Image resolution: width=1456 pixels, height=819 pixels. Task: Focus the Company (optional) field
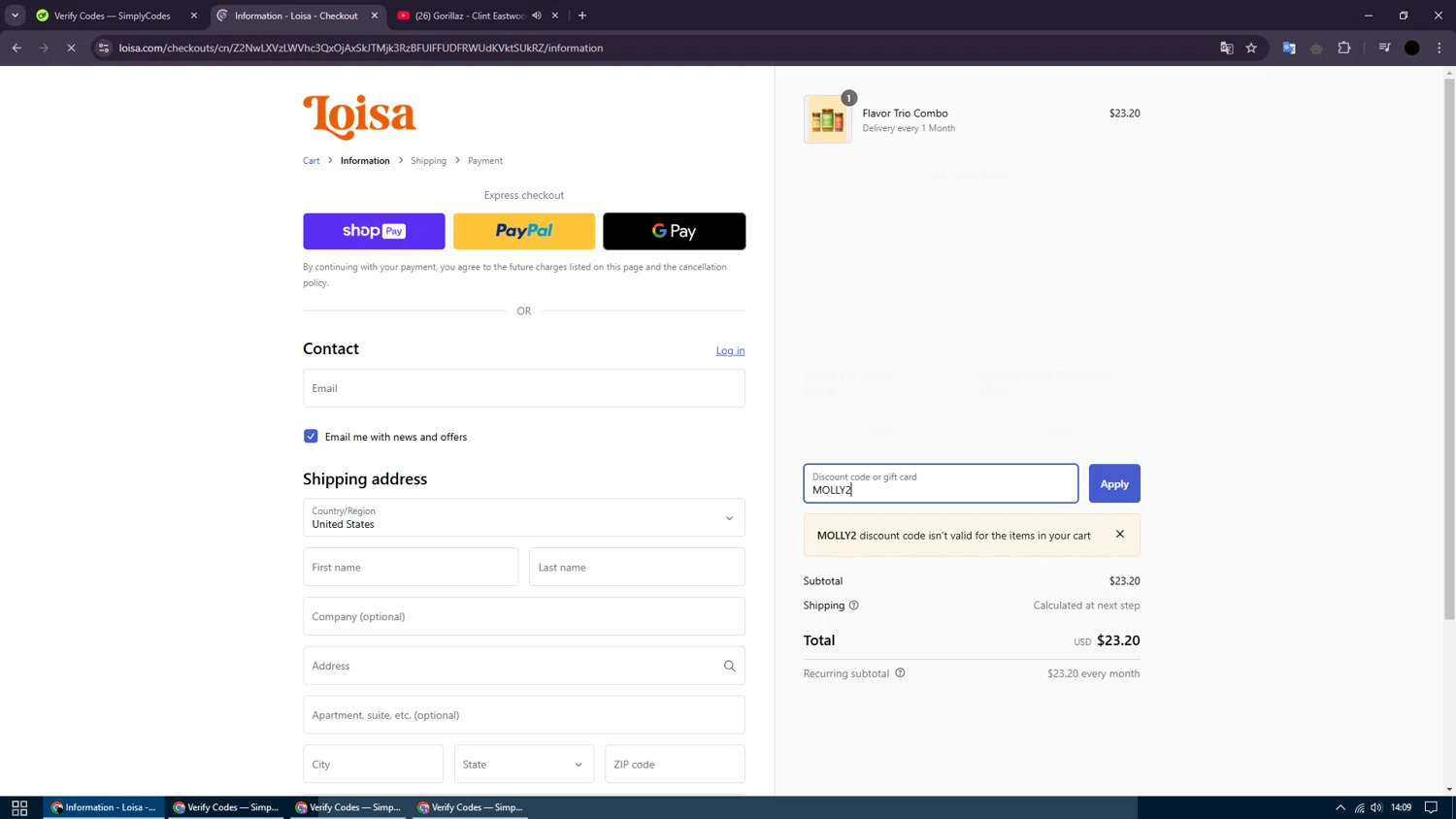coord(524,617)
